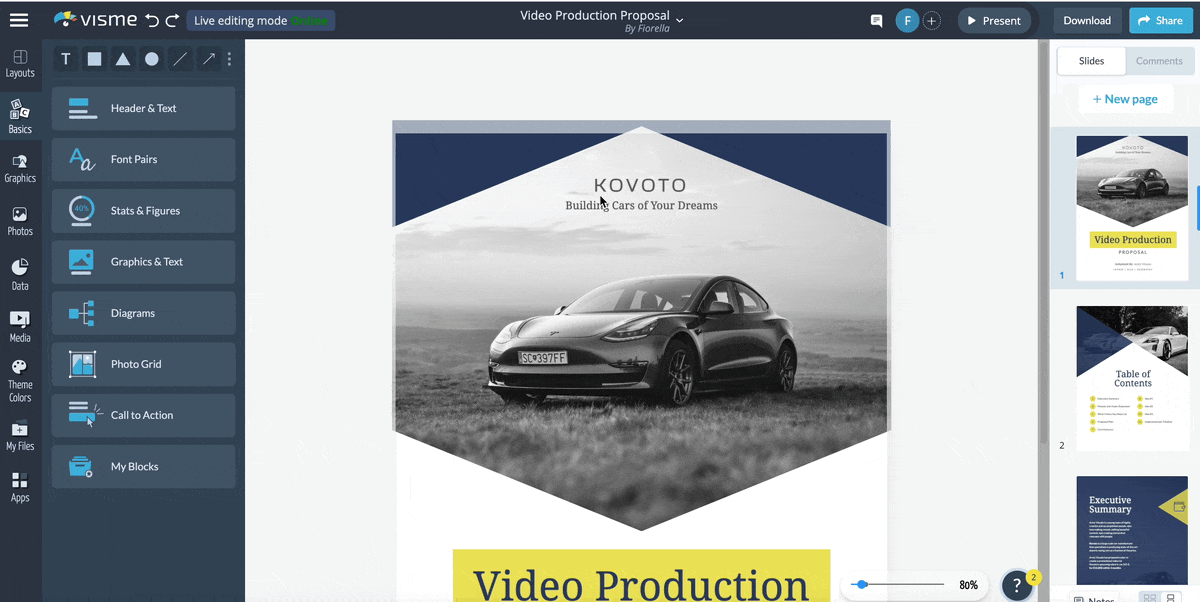Select the Text tool
This screenshot has width=1200, height=602.
(x=65, y=59)
